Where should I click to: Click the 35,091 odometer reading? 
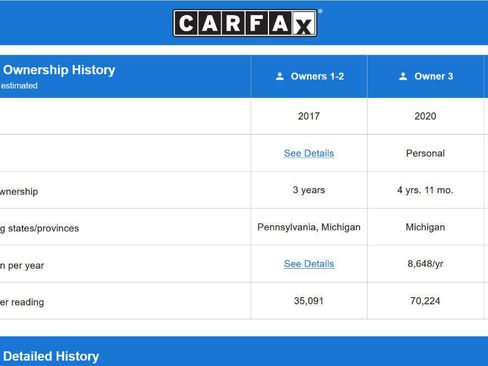(309, 301)
